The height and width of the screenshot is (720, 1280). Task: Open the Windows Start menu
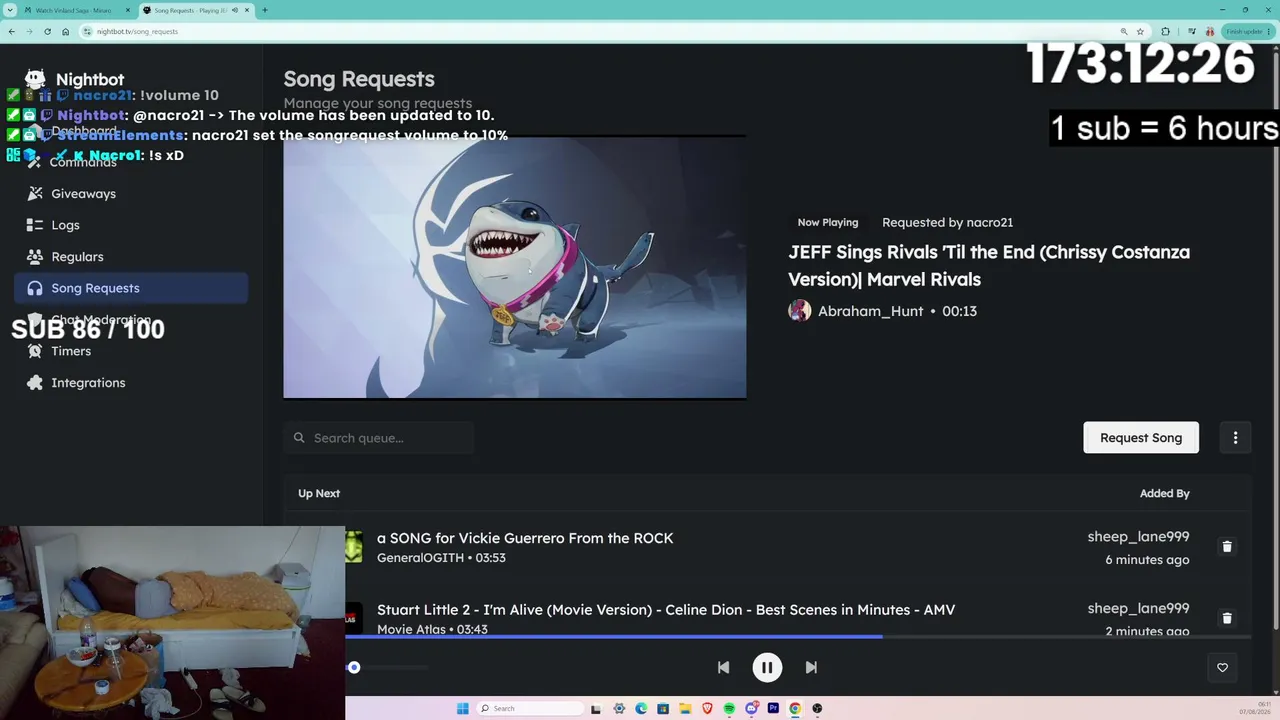(x=462, y=708)
